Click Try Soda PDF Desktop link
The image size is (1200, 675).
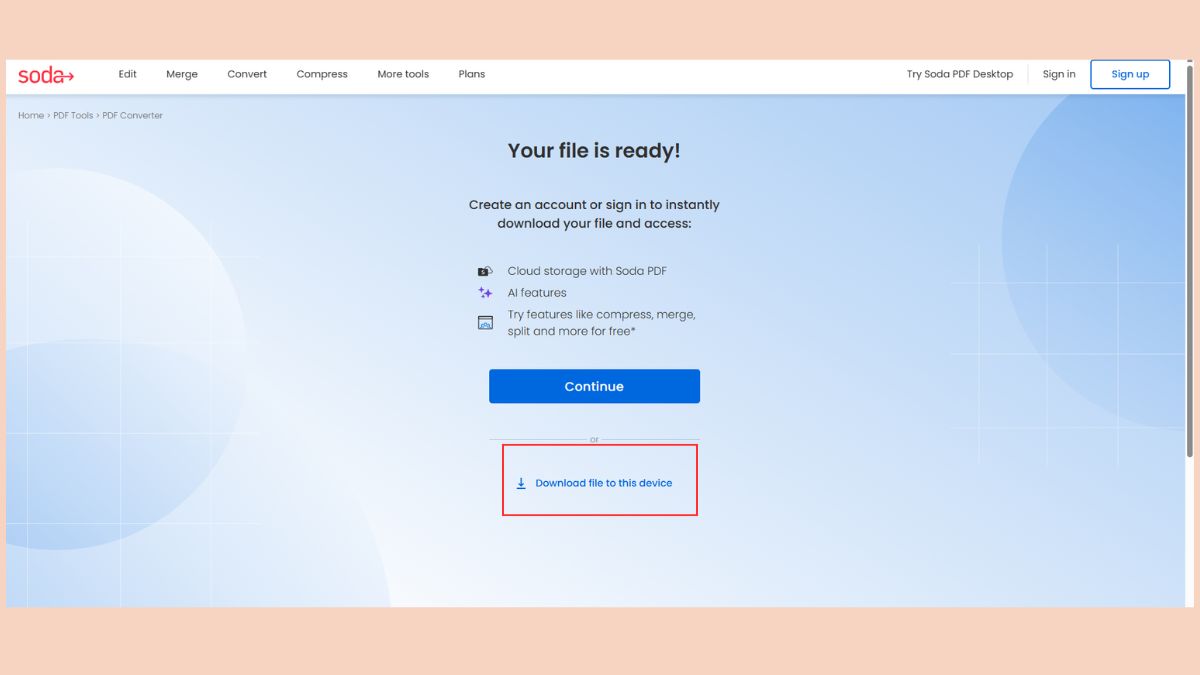(960, 74)
